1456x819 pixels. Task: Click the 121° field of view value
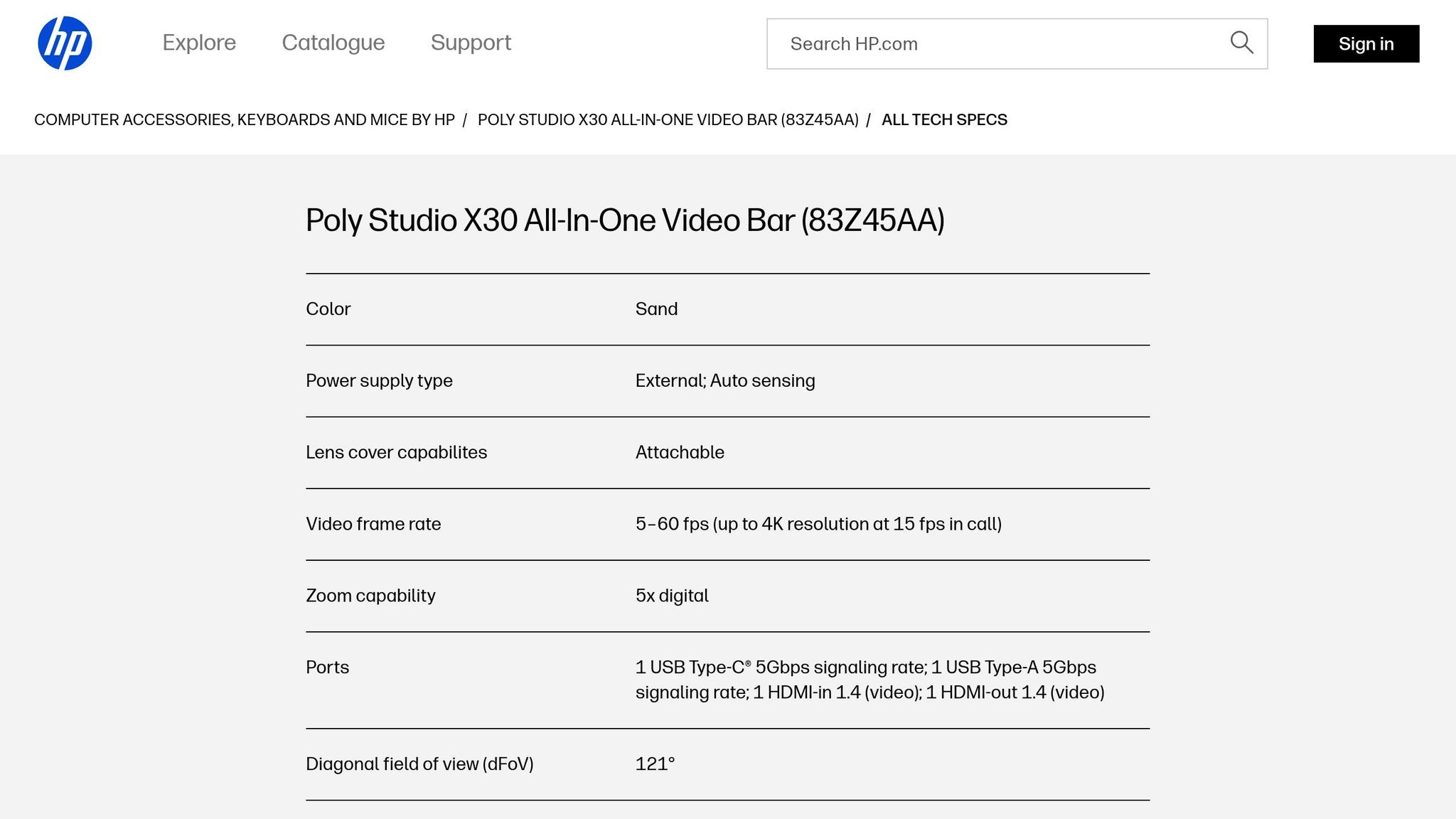click(655, 764)
